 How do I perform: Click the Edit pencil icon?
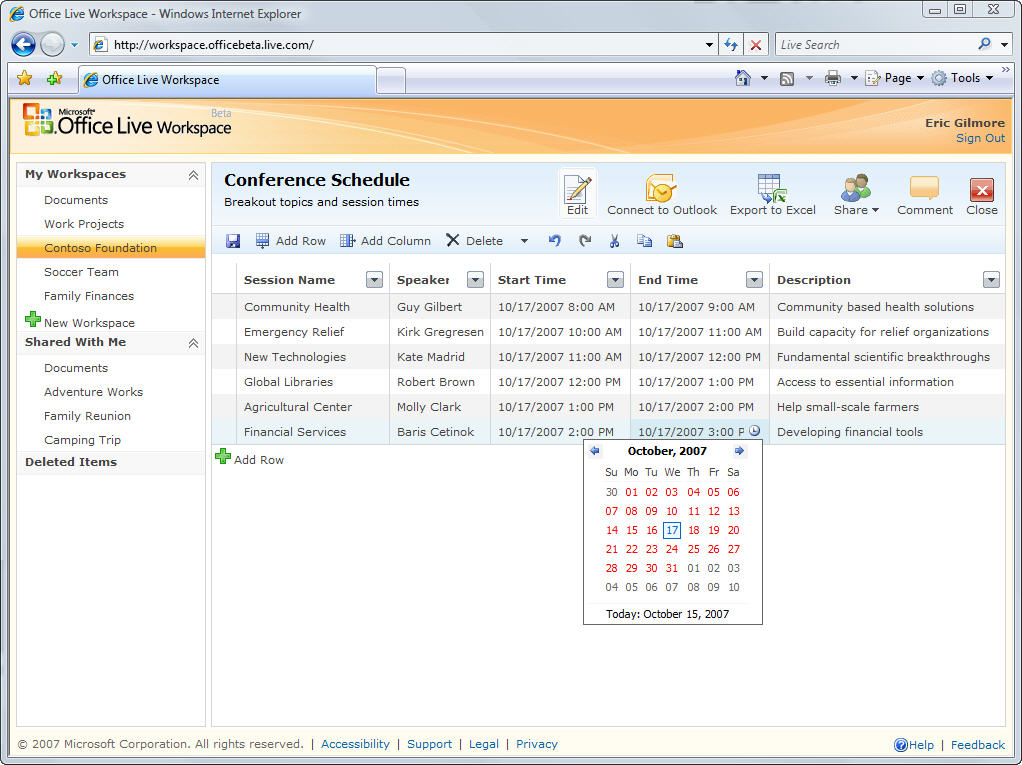pyautogui.click(x=577, y=195)
